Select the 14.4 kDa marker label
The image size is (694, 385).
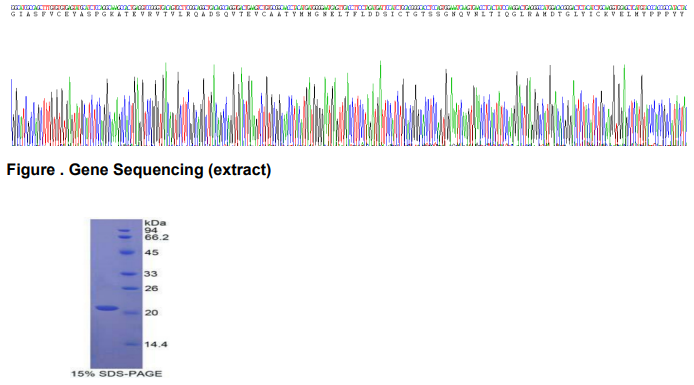[156, 344]
